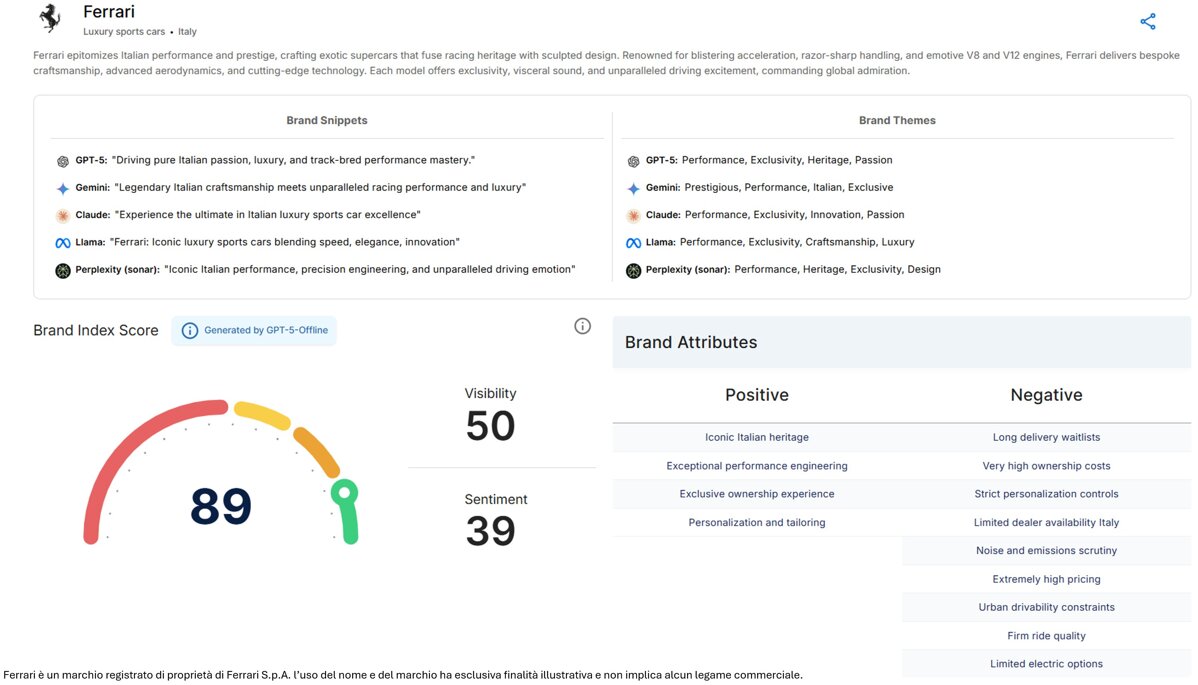The width and height of the screenshot is (1198, 685).
Task: Click the Positive column header
Action: pyautogui.click(x=757, y=395)
